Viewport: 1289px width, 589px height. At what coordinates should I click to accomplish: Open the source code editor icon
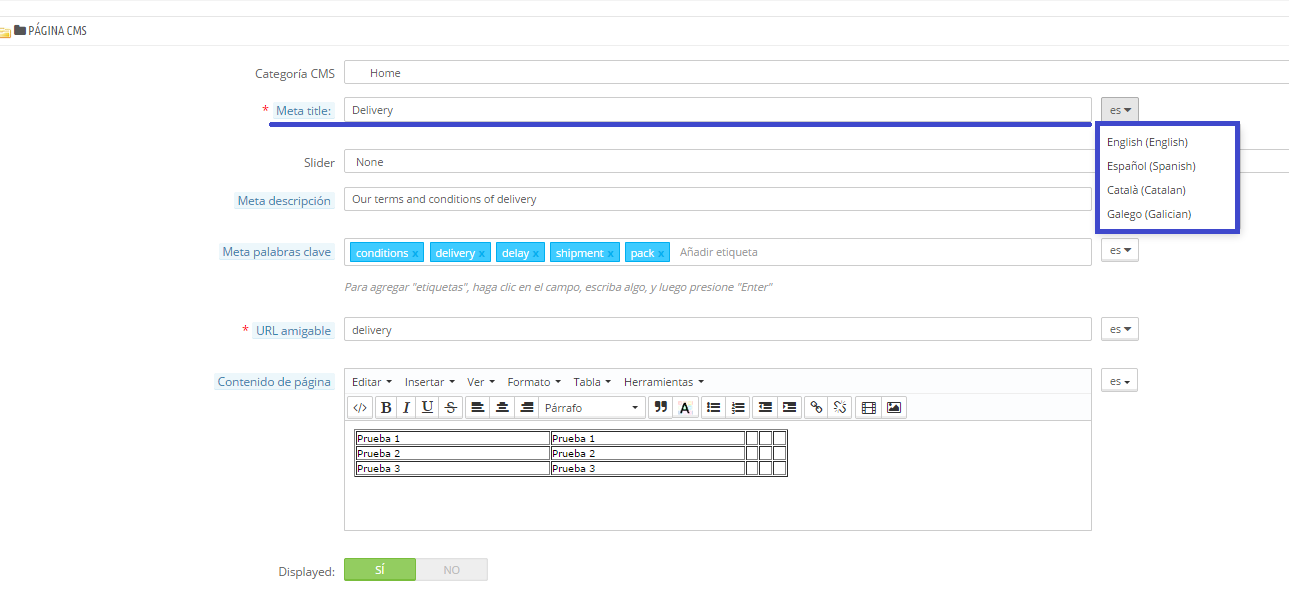pos(360,407)
